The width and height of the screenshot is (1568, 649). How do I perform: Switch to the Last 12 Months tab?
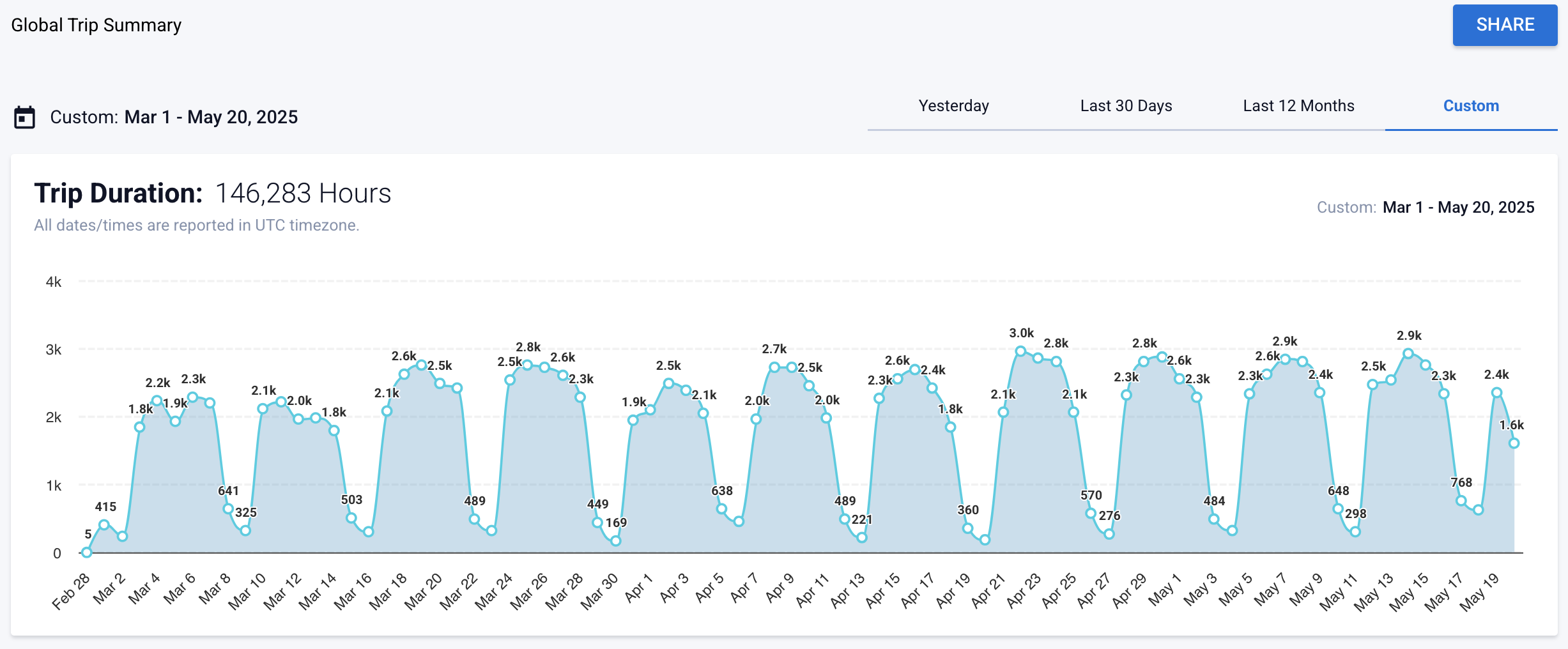1298,106
